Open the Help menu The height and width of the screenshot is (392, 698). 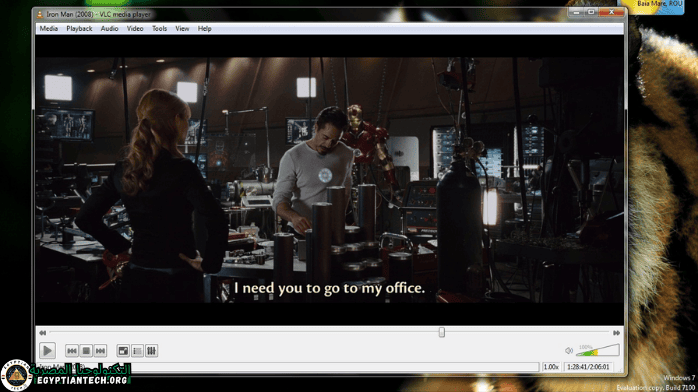tap(204, 28)
